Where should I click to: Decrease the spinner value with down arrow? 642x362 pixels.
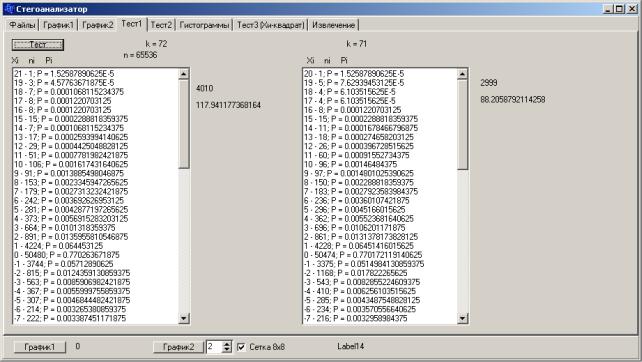(x=227, y=350)
